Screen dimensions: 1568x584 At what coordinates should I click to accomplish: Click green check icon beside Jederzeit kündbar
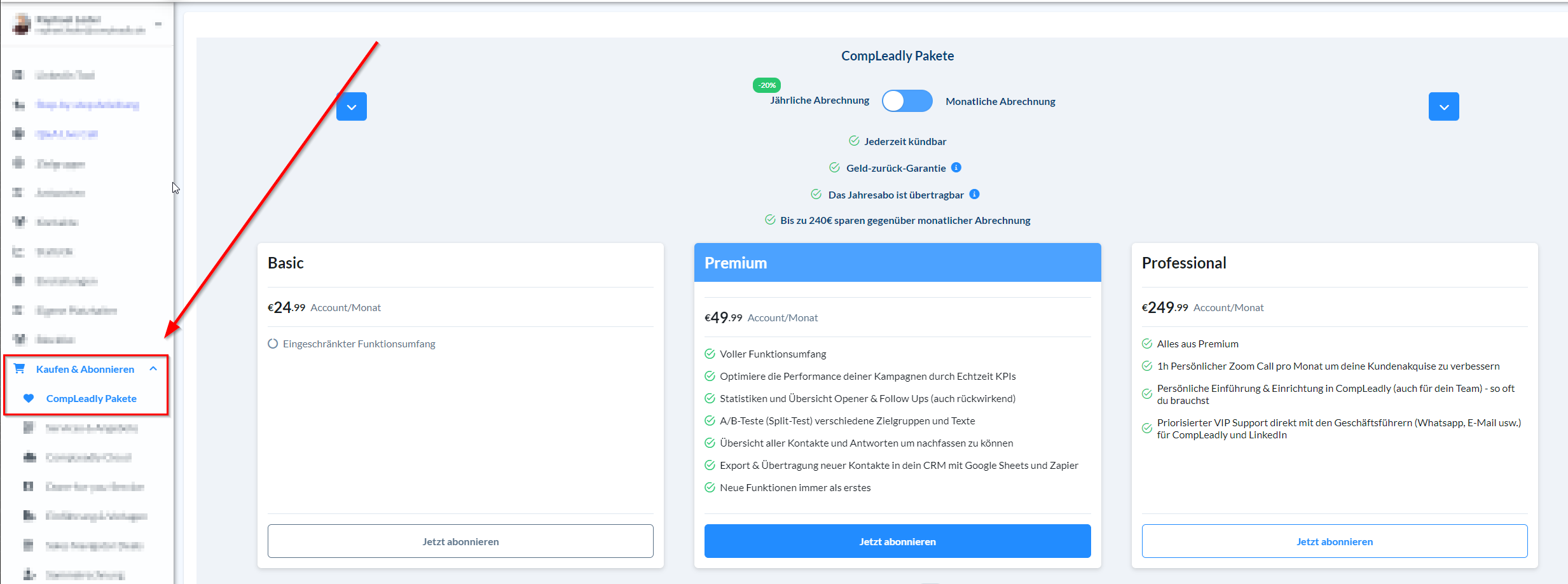(854, 141)
